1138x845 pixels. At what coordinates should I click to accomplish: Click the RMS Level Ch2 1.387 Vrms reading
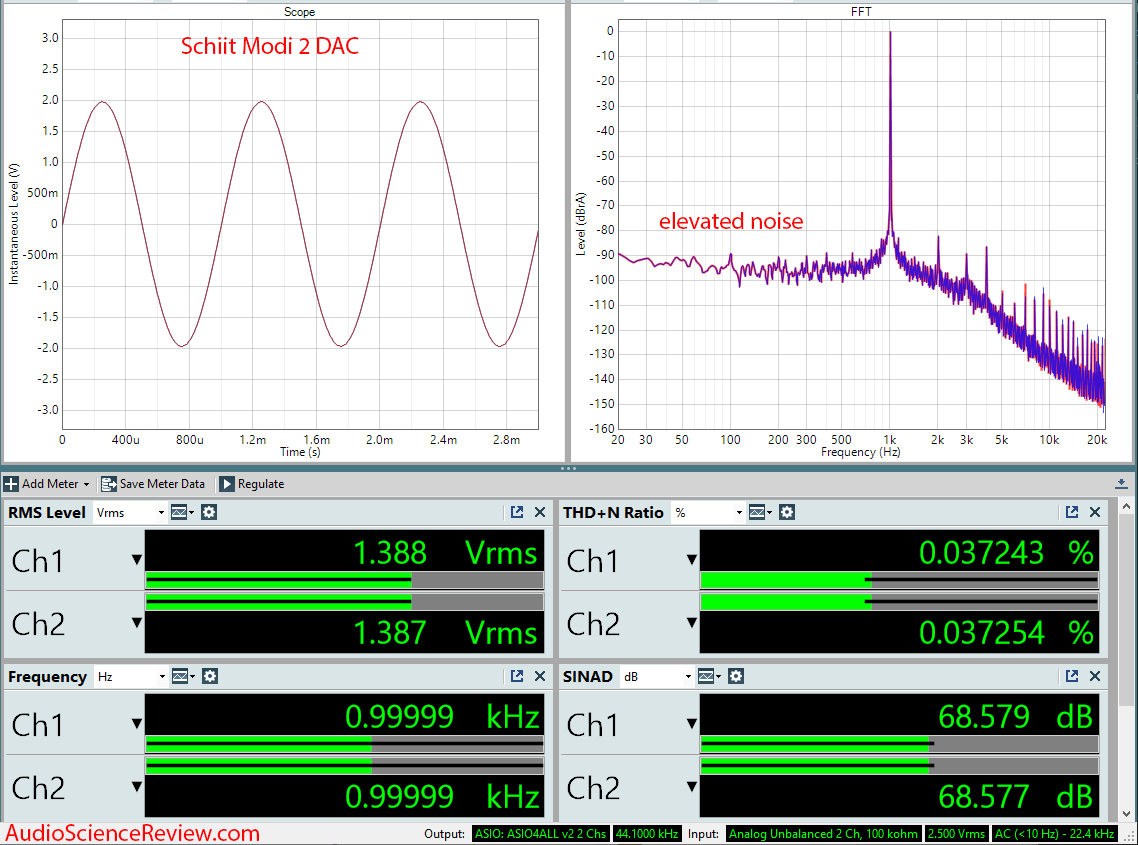tap(445, 632)
